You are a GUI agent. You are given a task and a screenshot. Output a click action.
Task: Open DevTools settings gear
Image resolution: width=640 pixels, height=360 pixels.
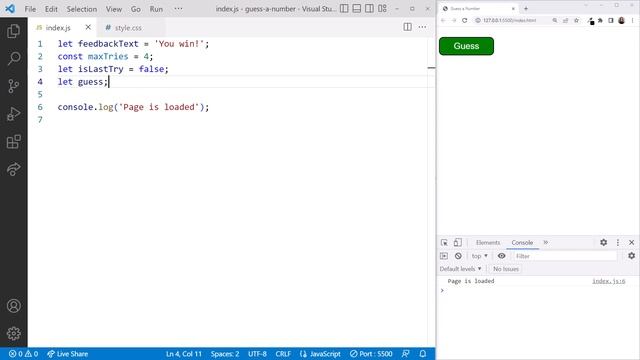click(603, 242)
